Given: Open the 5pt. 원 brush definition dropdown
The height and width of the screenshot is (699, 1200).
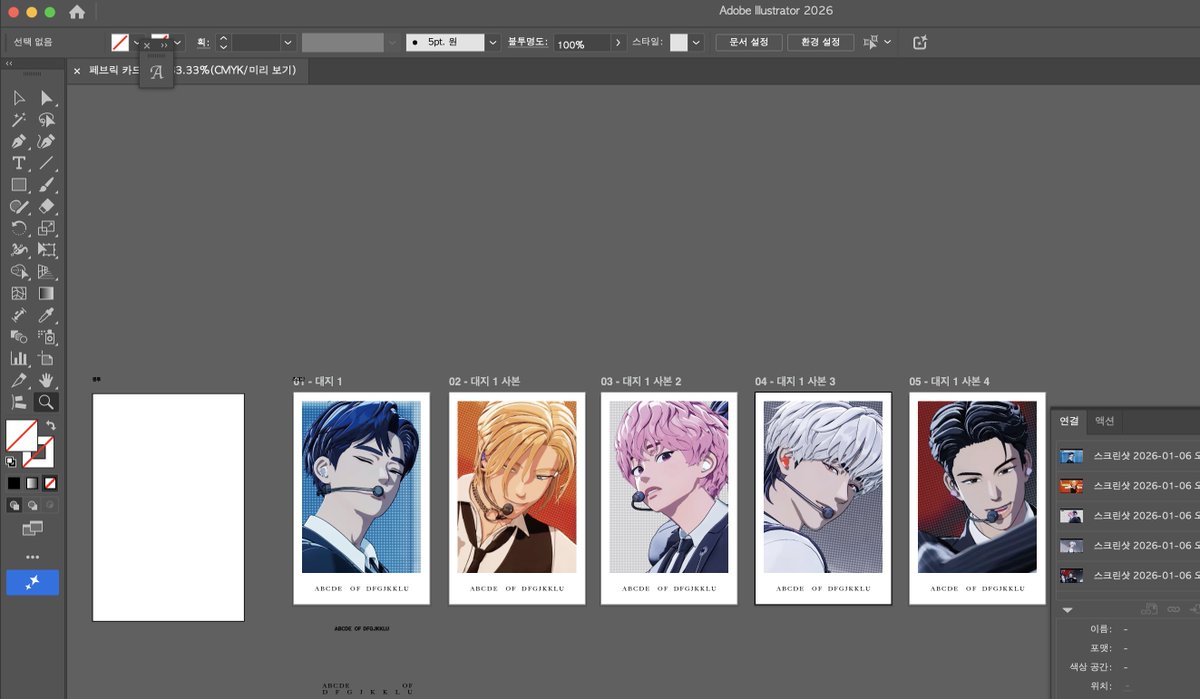Looking at the screenshot, I should click(x=492, y=43).
